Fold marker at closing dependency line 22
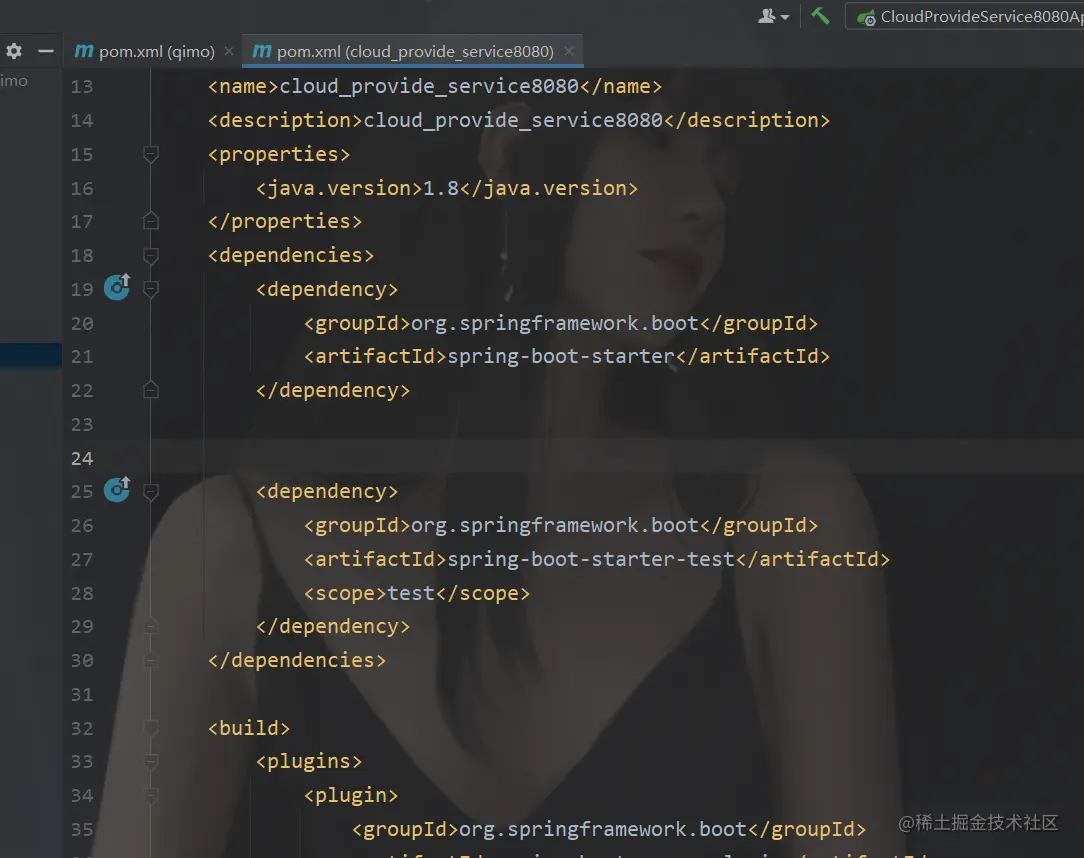The image size is (1084, 858). click(151, 391)
